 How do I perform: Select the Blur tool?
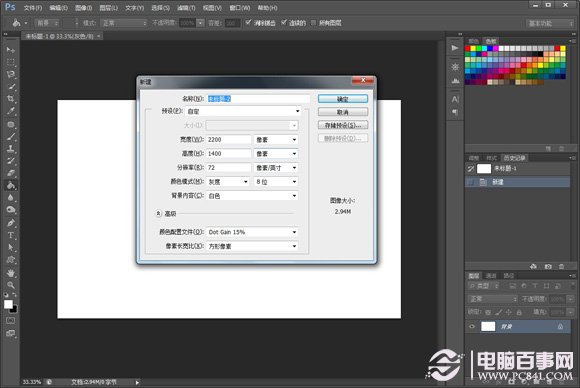[x=11, y=198]
